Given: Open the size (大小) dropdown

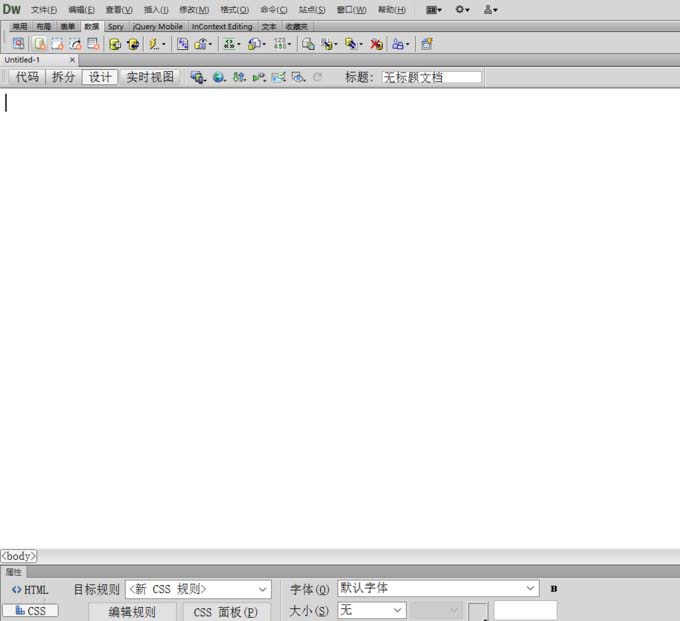Looking at the screenshot, I should [x=372, y=610].
